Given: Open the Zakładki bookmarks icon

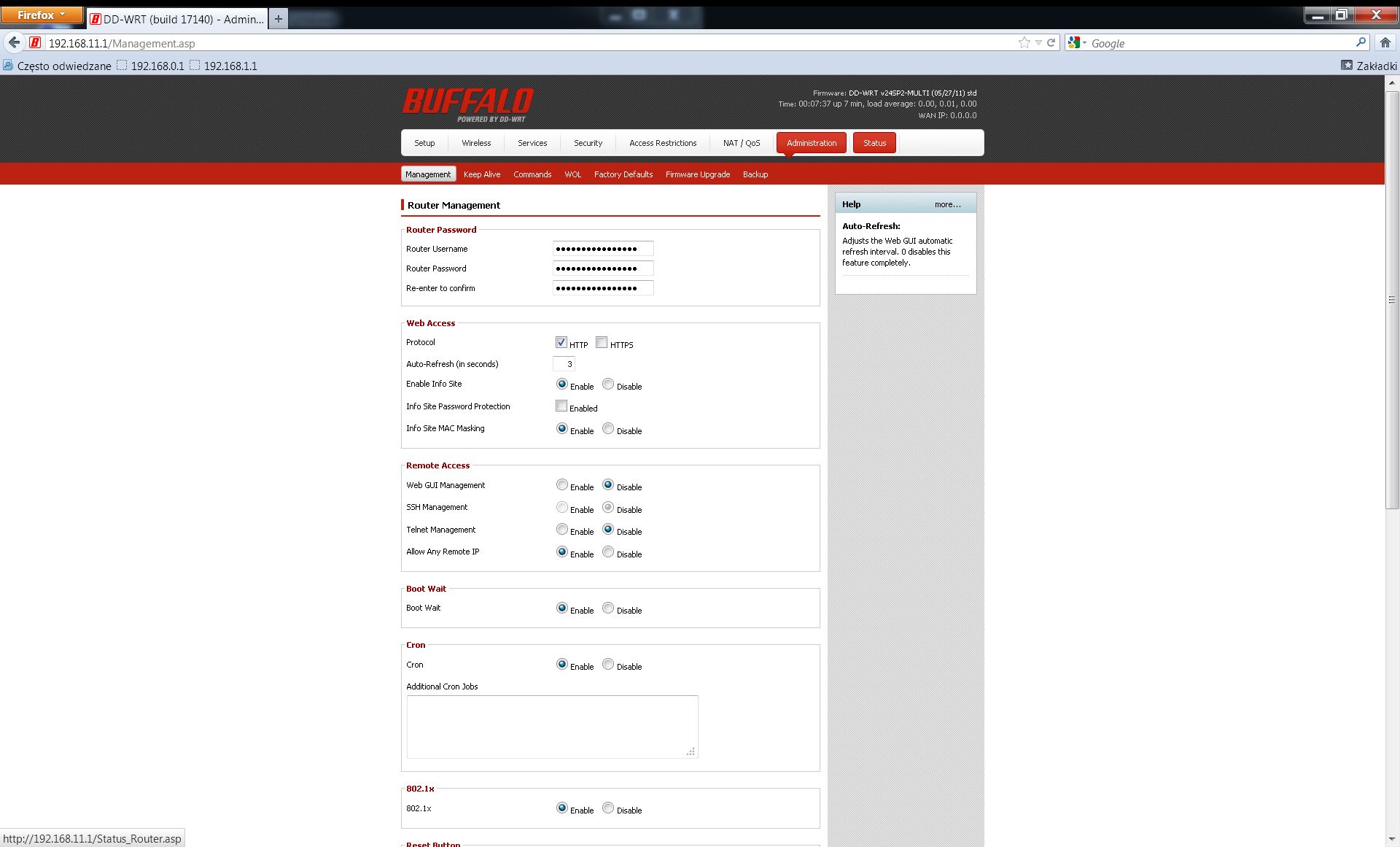Looking at the screenshot, I should click(1347, 66).
